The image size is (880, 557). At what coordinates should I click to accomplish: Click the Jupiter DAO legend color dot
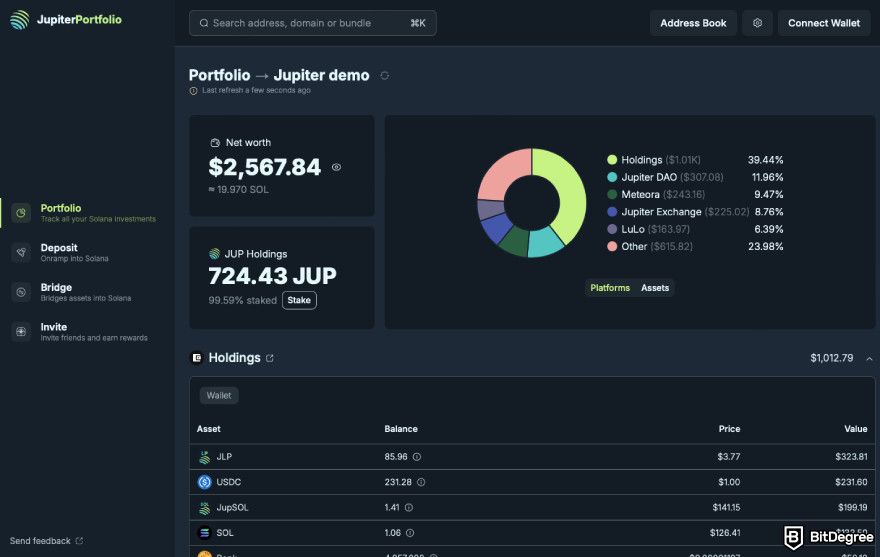(x=612, y=177)
